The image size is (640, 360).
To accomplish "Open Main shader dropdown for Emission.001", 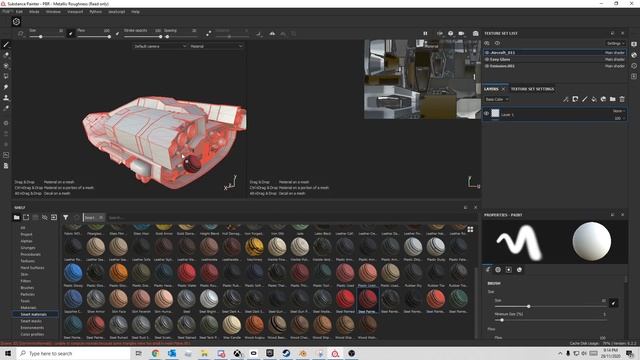I will pos(614,66).
